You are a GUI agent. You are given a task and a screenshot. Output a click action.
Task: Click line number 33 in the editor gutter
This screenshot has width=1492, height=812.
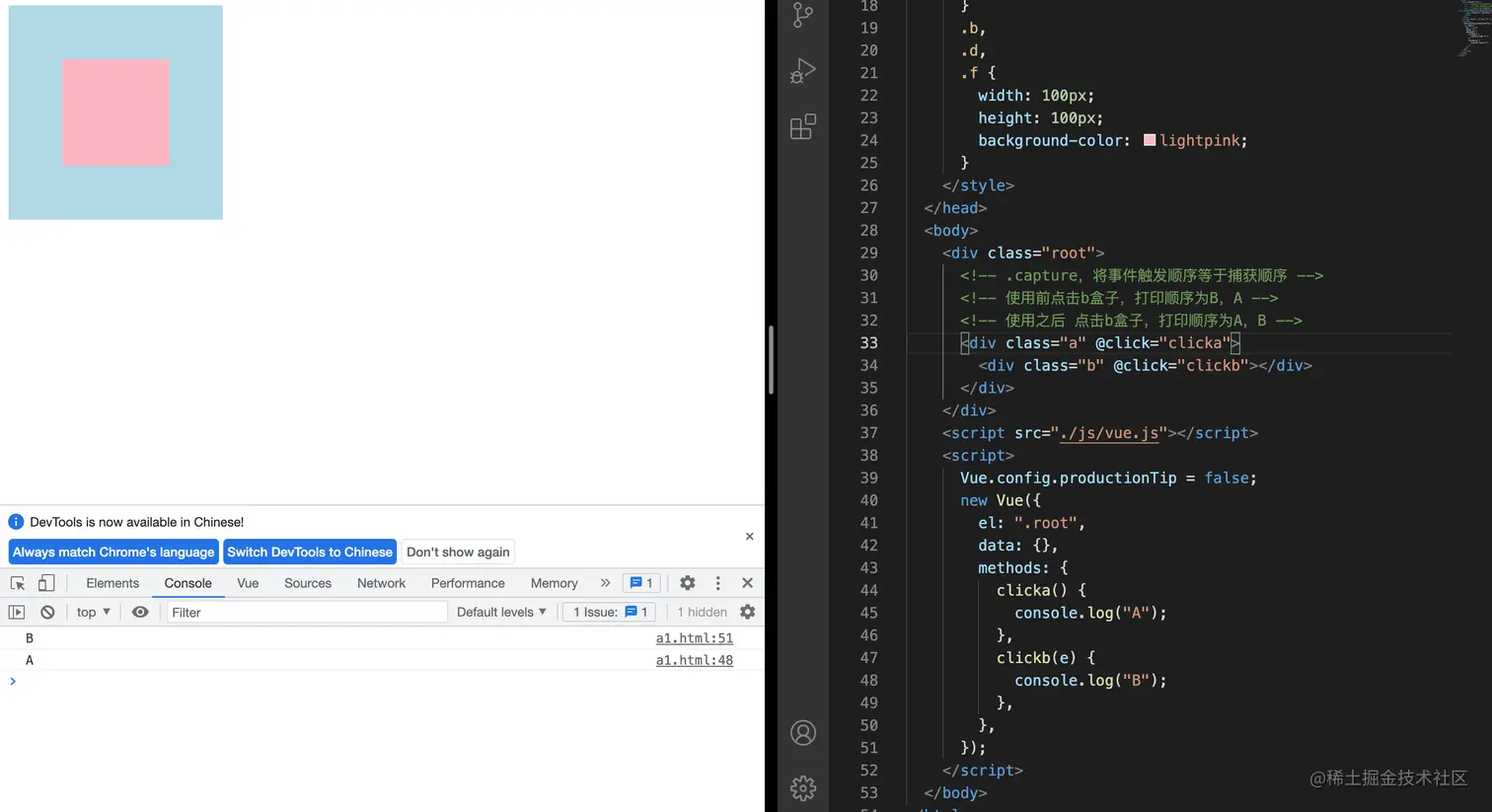pos(868,342)
